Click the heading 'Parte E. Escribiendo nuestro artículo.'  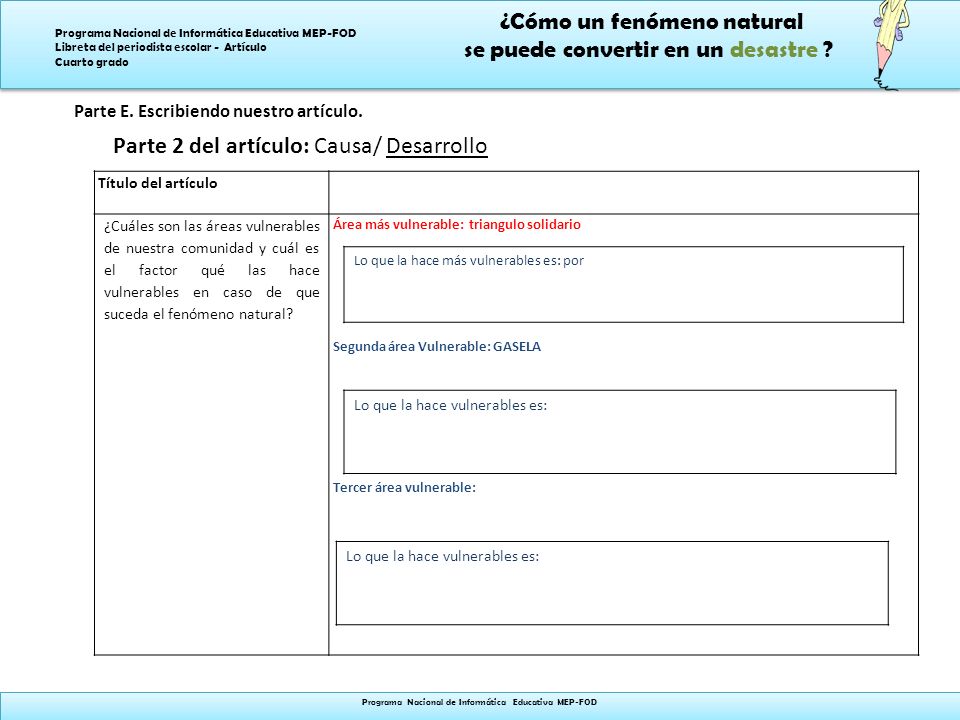[219, 111]
